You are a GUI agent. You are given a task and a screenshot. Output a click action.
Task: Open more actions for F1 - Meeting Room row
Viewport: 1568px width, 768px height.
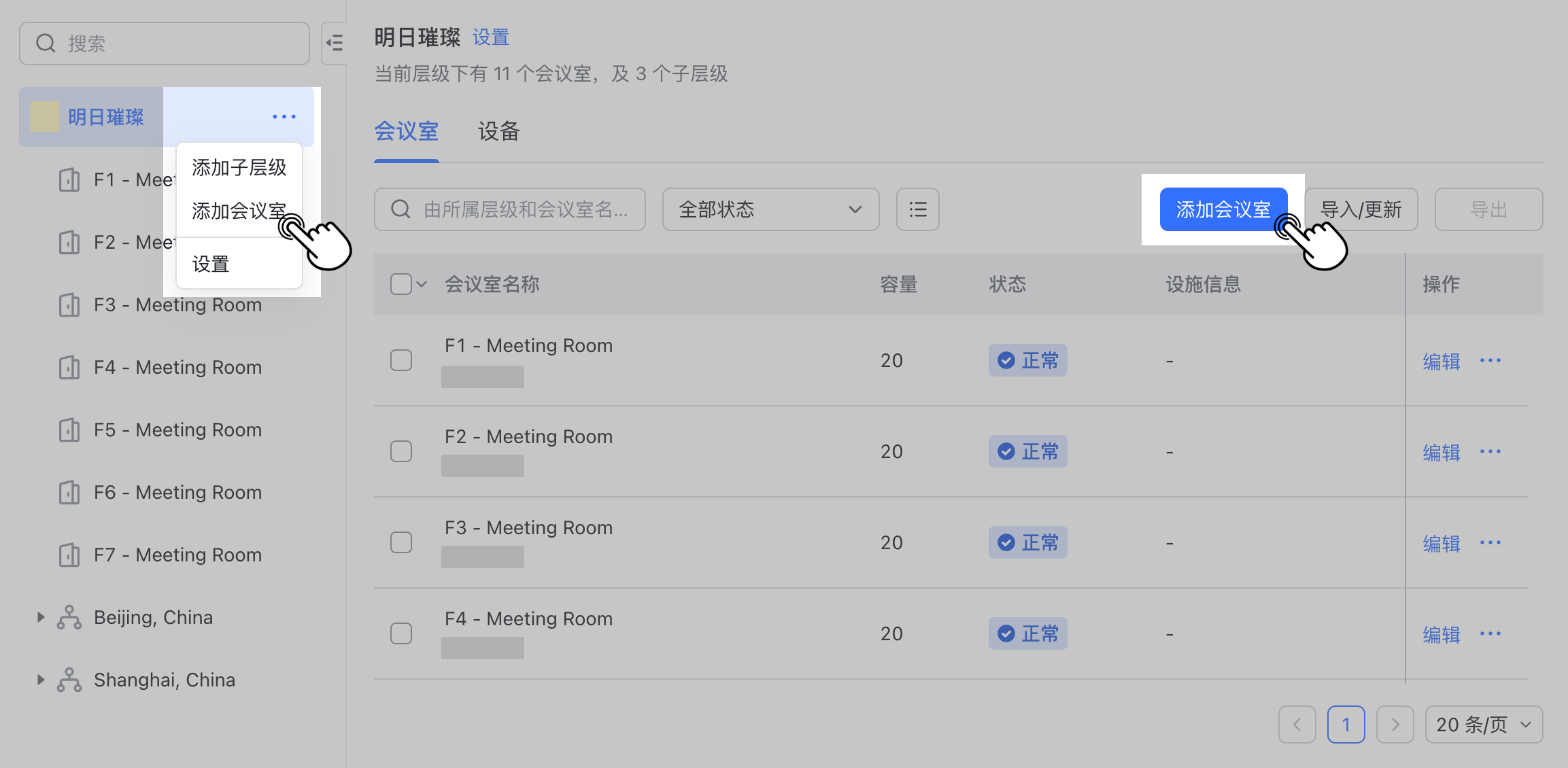[x=1490, y=360]
